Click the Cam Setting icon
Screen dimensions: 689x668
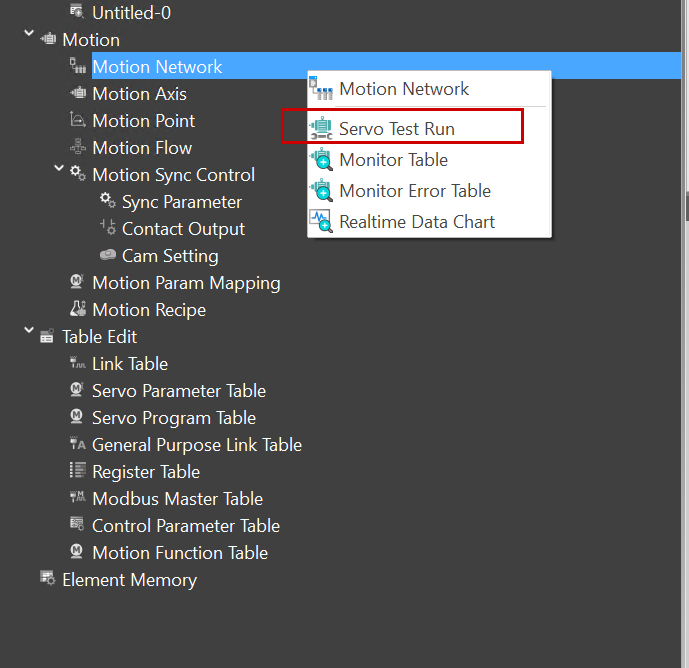[x=108, y=256]
